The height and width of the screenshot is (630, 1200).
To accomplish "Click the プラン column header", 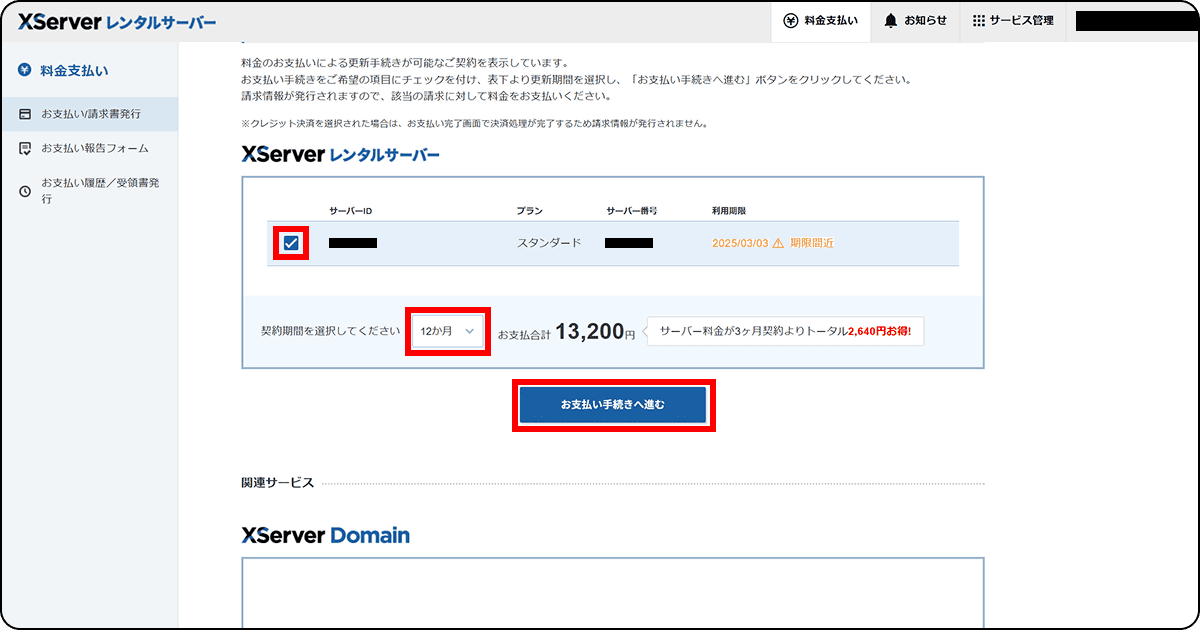I will [x=530, y=211].
